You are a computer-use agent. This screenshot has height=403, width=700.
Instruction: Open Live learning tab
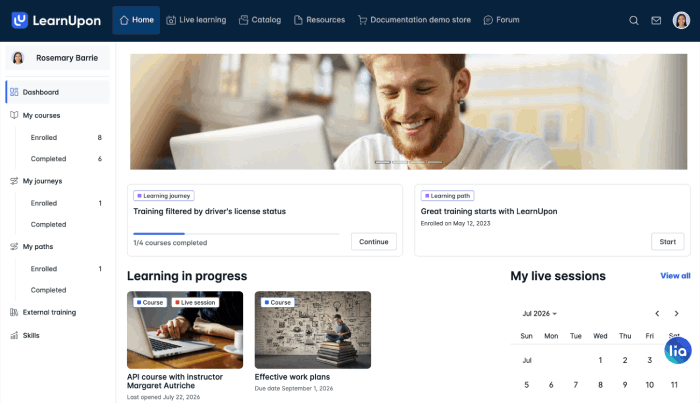pos(196,20)
